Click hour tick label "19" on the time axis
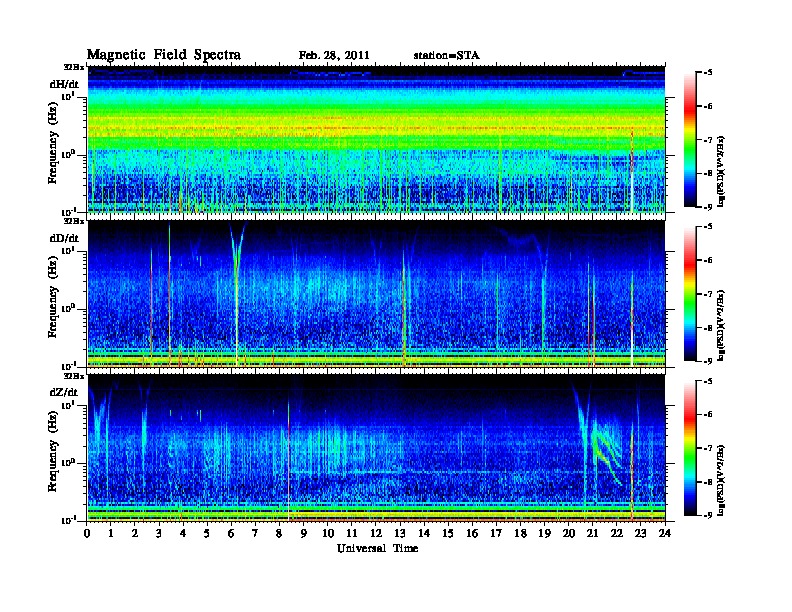This screenshot has height=612, width=792. coord(544,533)
